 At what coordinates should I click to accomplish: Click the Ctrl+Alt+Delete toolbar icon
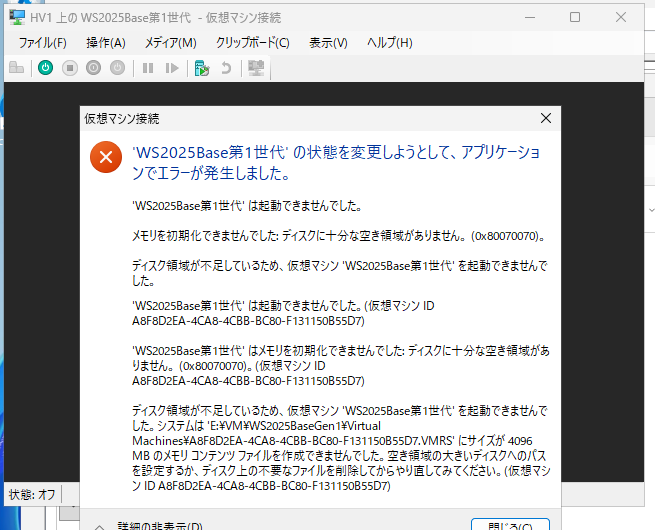[x=16, y=68]
